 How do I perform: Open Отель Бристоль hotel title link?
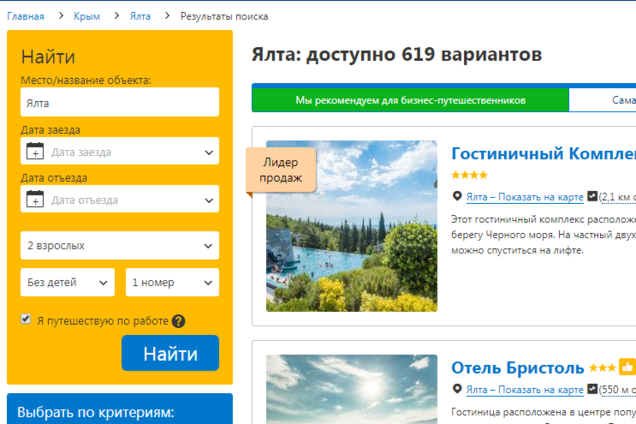point(518,368)
